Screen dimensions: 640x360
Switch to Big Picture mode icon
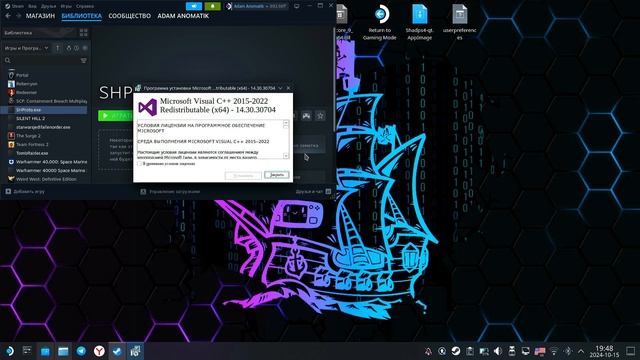(x=297, y=6)
